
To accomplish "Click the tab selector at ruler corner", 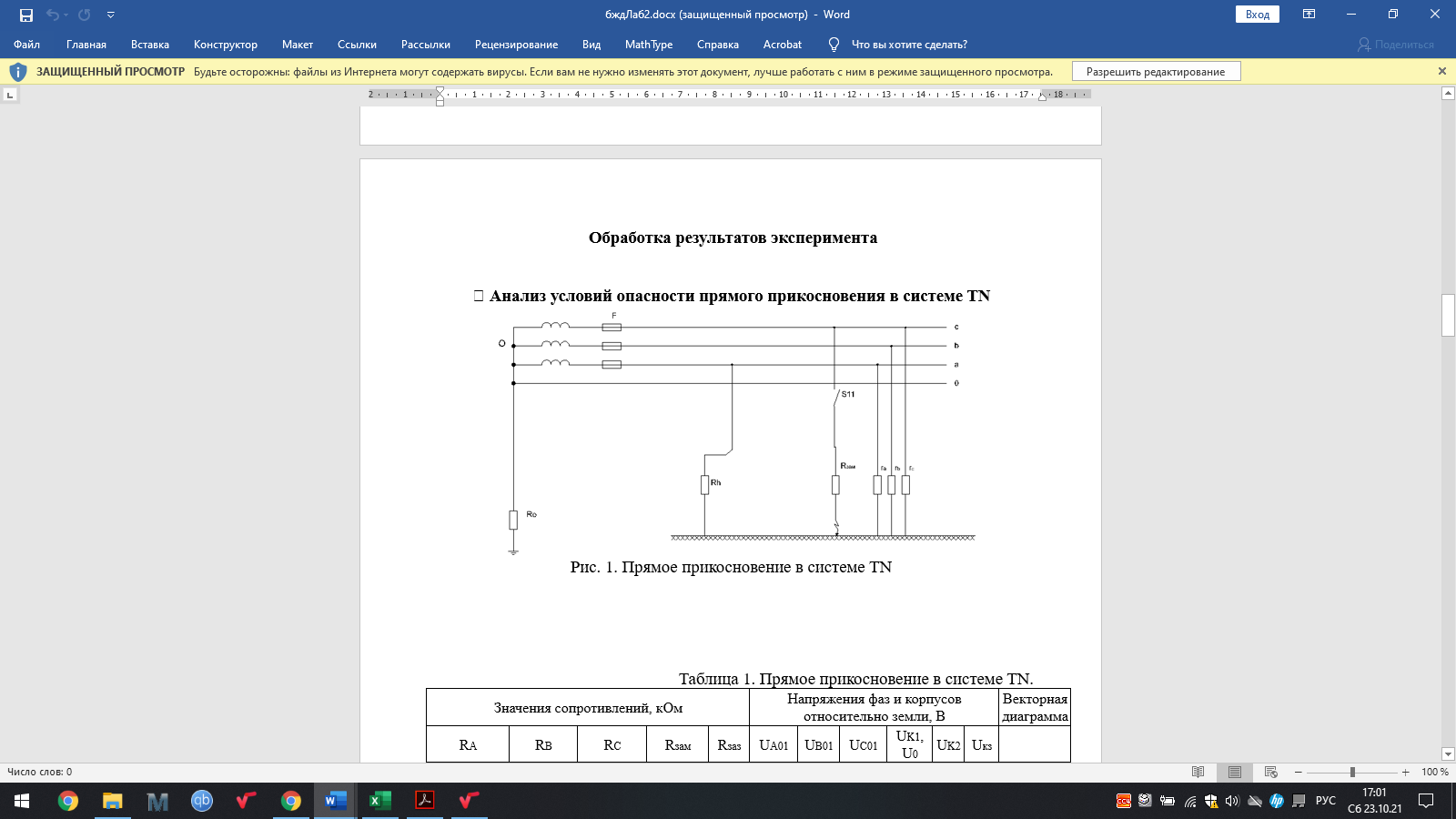I will pos(10,95).
